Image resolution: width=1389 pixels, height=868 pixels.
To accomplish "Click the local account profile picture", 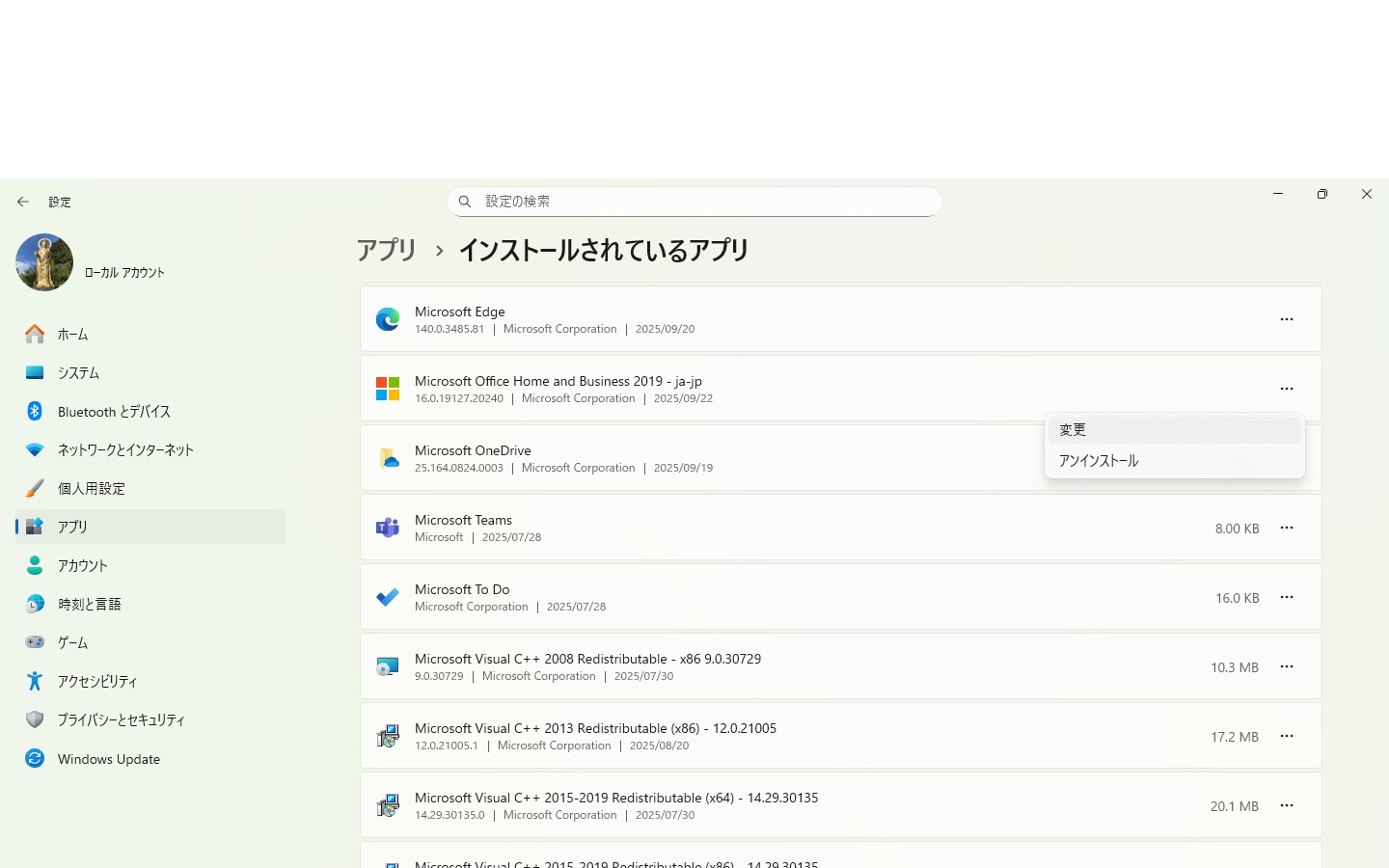I will point(44,262).
